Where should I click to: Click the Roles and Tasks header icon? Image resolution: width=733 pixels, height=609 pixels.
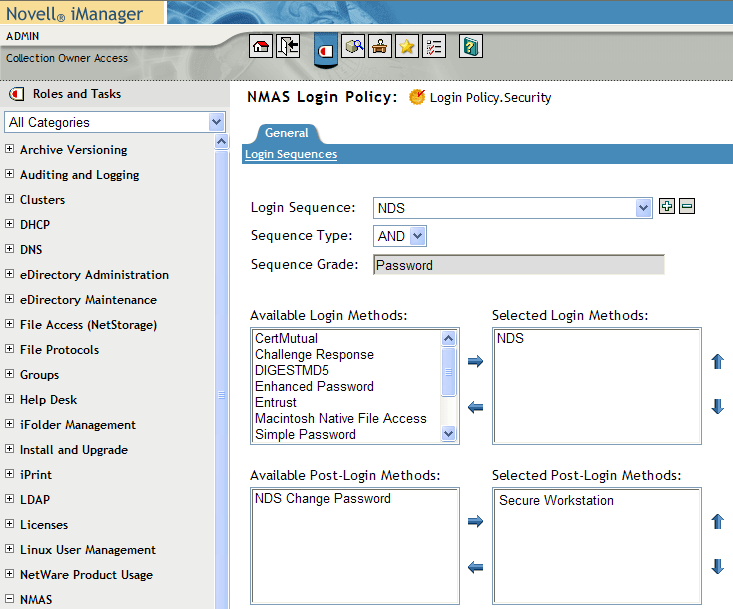(x=17, y=94)
